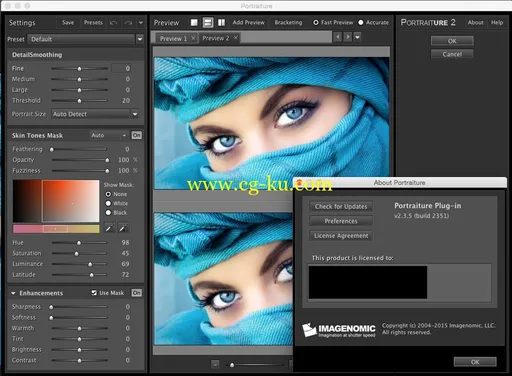Select horizontal split preview layout icon
Screen dimensions: 512x376
click(x=208, y=22)
